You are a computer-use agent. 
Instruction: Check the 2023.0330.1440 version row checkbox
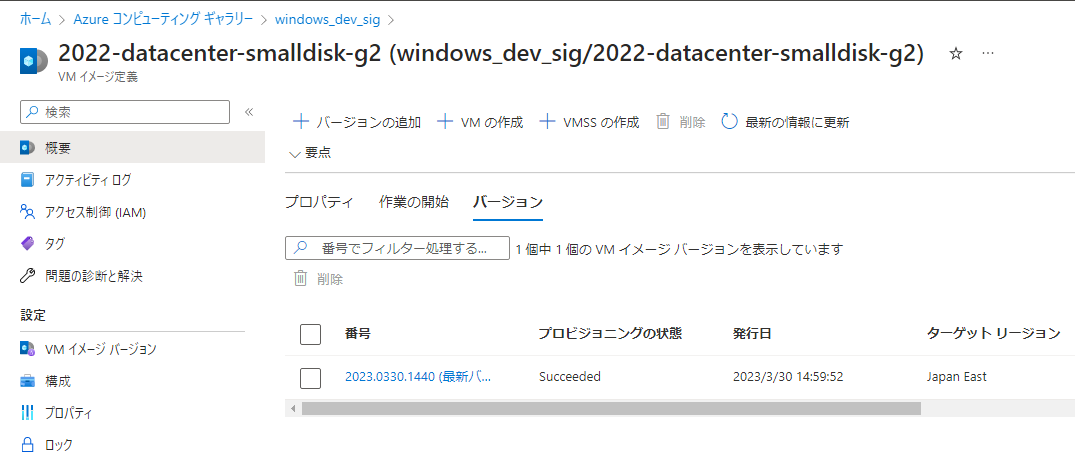(311, 378)
